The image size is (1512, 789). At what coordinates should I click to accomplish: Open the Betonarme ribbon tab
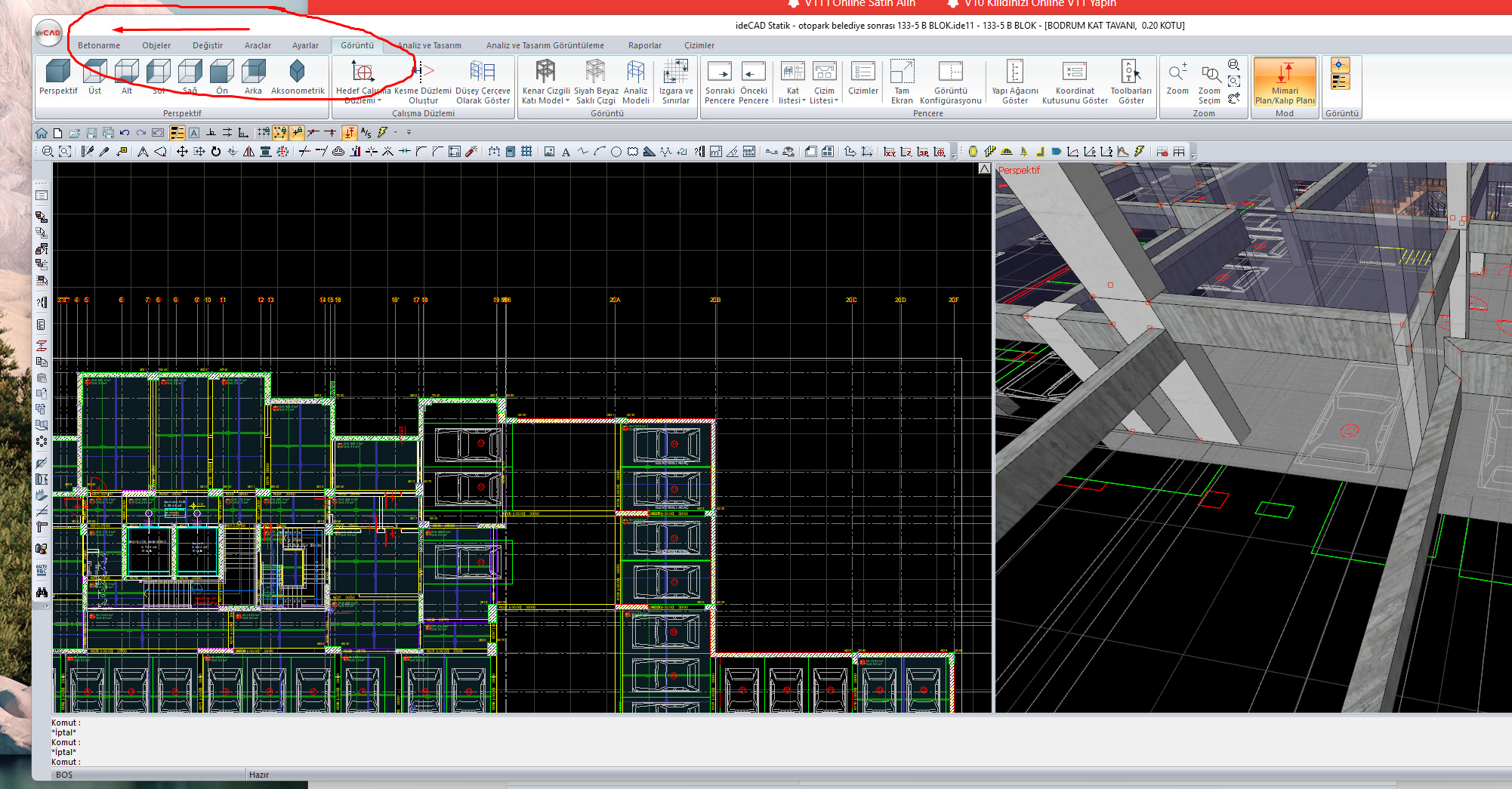click(99, 45)
